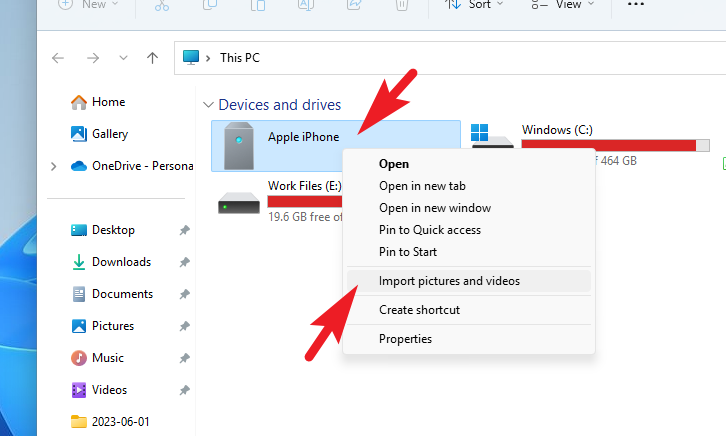
Task: Choose Pin to Start
Action: pos(469,252)
